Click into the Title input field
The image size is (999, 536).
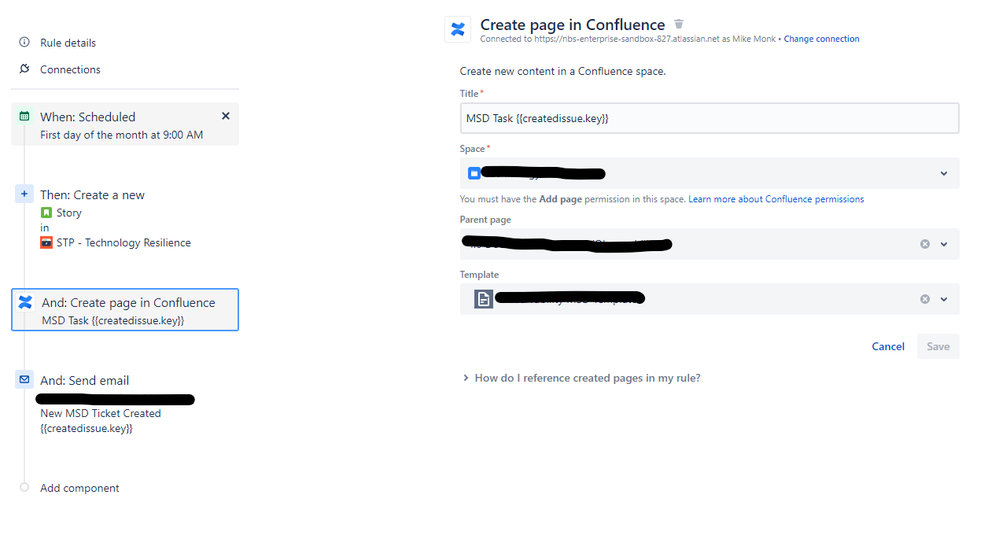[709, 119]
